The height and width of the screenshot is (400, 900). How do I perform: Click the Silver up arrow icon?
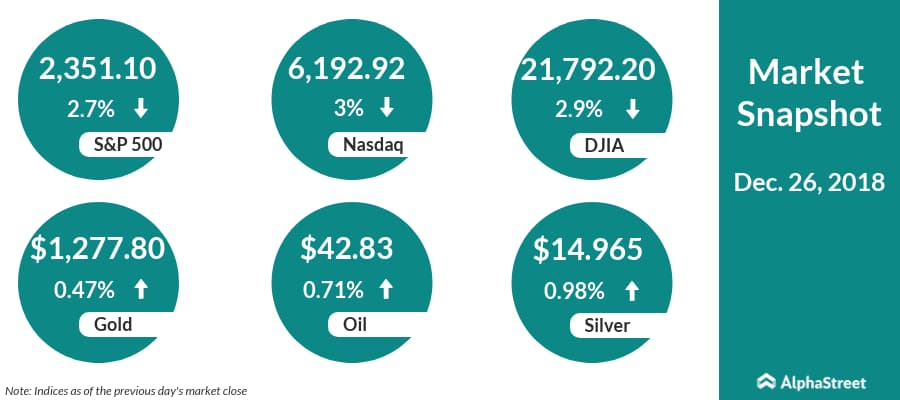(x=631, y=289)
